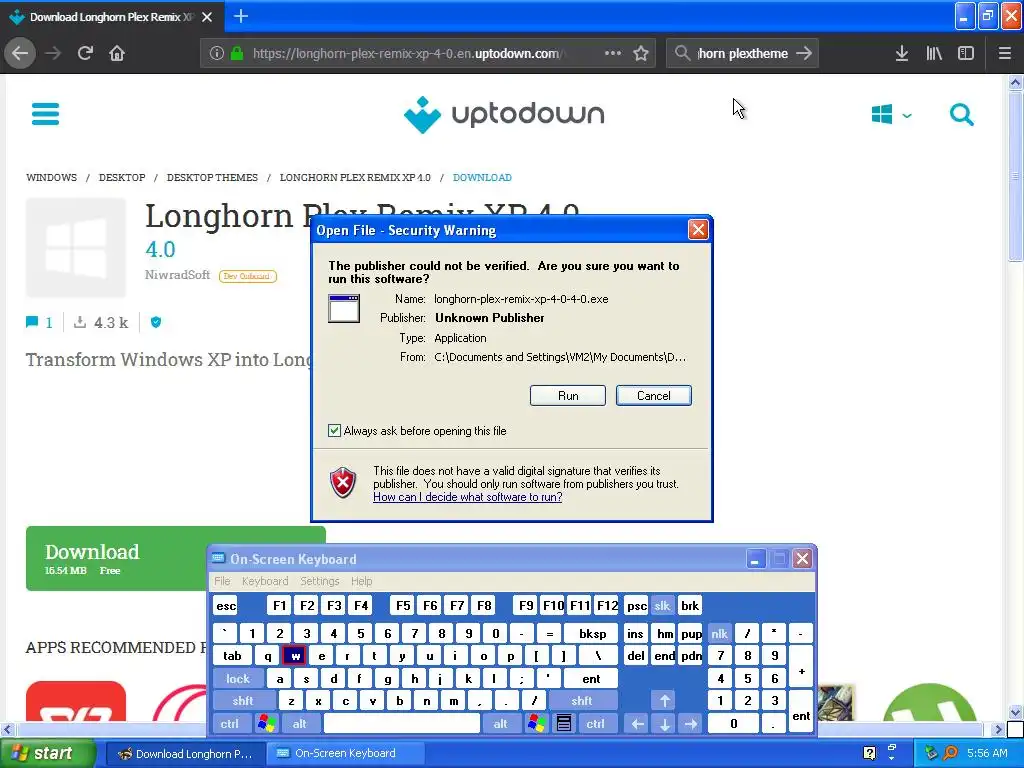This screenshot has width=1024, height=768.
Task: Reload the current page
Action: (x=85, y=53)
